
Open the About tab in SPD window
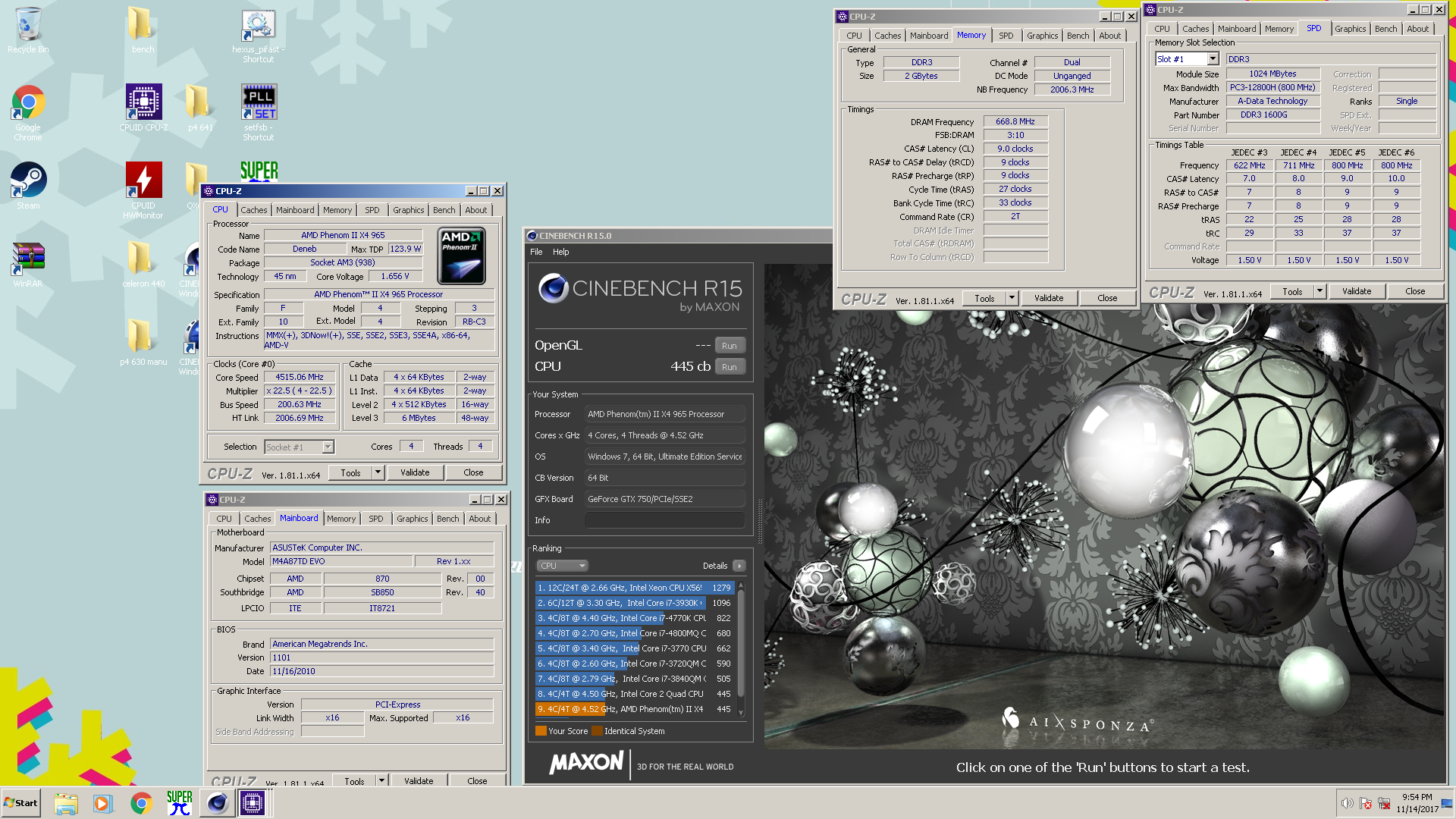pos(1417,29)
